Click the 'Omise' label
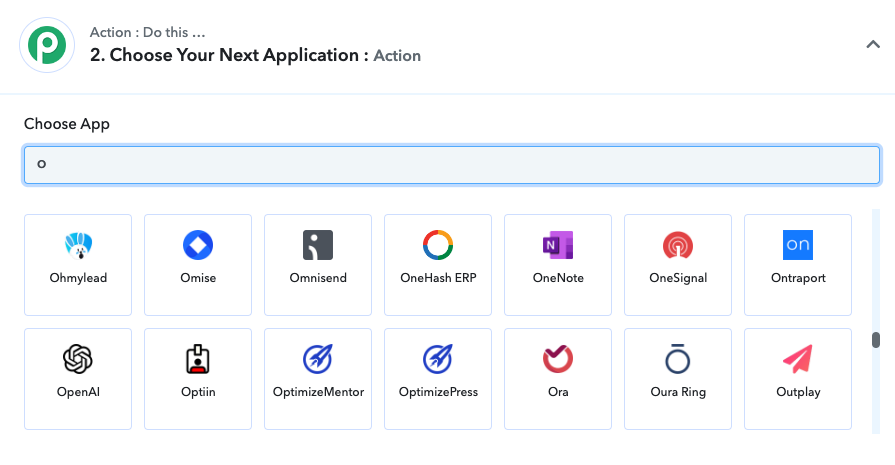895x465 pixels. click(x=198, y=278)
